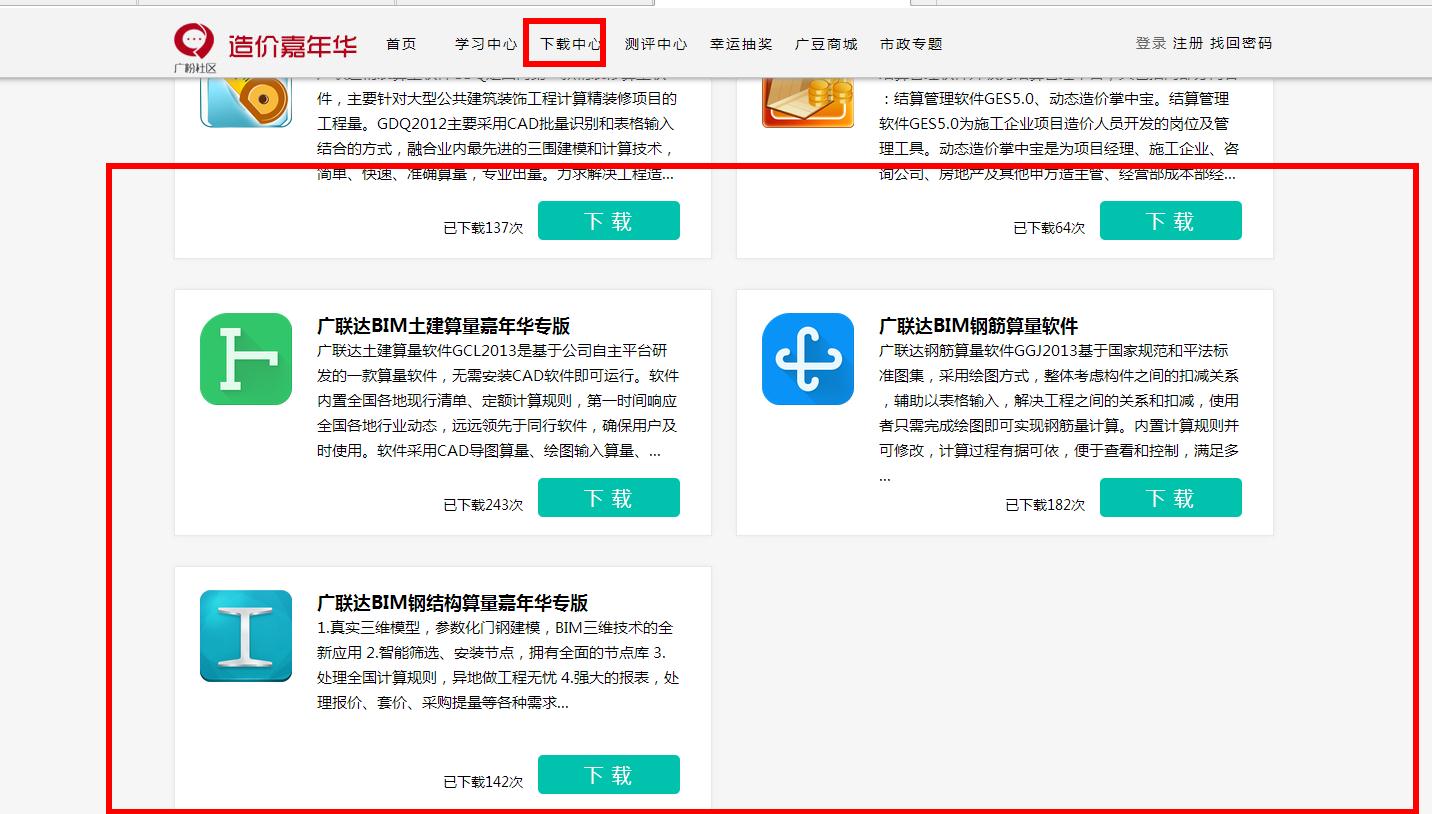Open 广豆商城 navigation item
Viewport: 1432px width, 814px height.
click(826, 44)
